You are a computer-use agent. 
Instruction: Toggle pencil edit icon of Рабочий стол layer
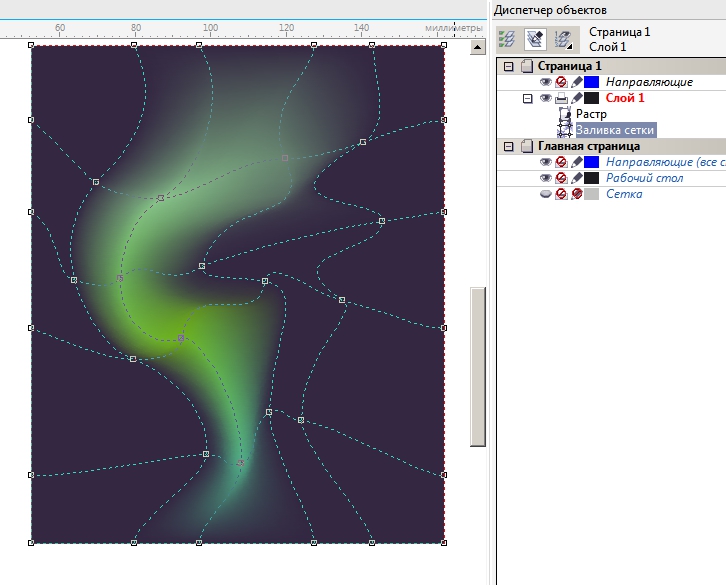tap(576, 178)
